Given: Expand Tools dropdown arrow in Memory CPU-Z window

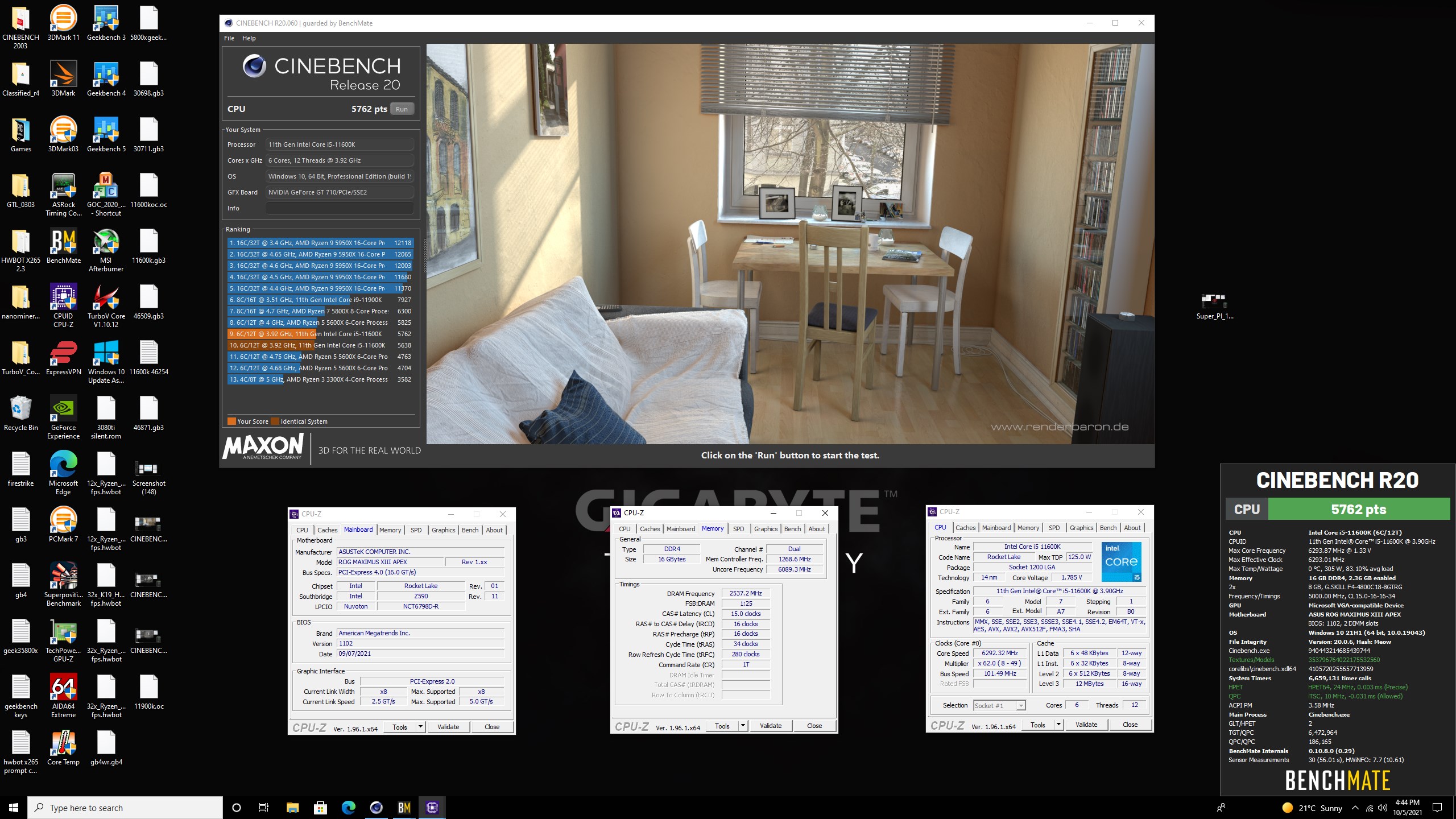Looking at the screenshot, I should (x=743, y=725).
